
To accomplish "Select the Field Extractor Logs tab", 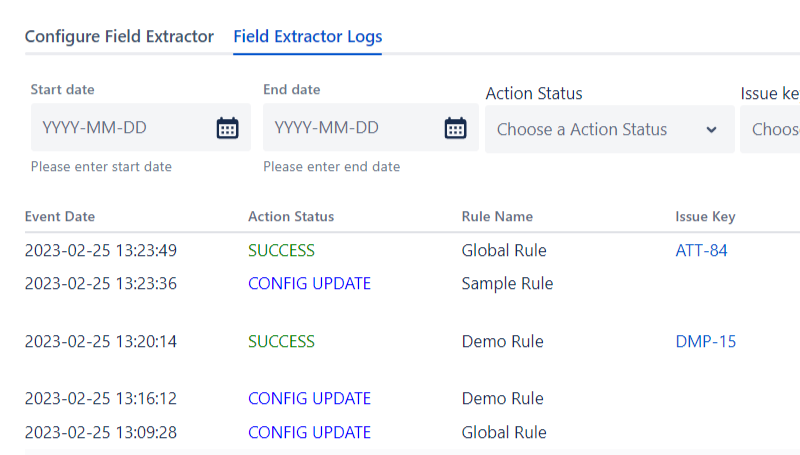I will coord(308,37).
